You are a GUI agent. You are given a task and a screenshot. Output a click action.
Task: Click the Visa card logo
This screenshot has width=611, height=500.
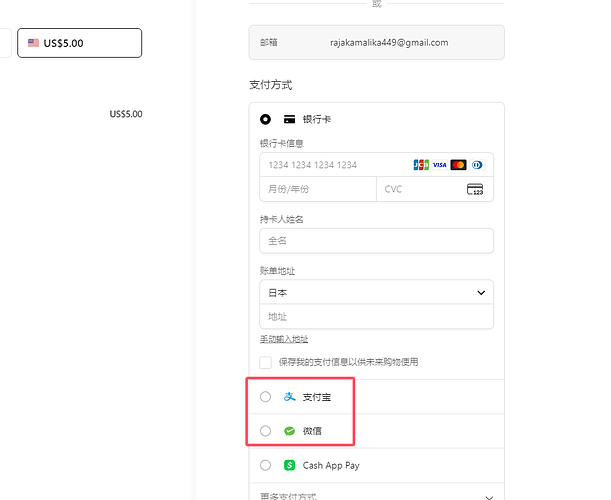click(x=440, y=165)
